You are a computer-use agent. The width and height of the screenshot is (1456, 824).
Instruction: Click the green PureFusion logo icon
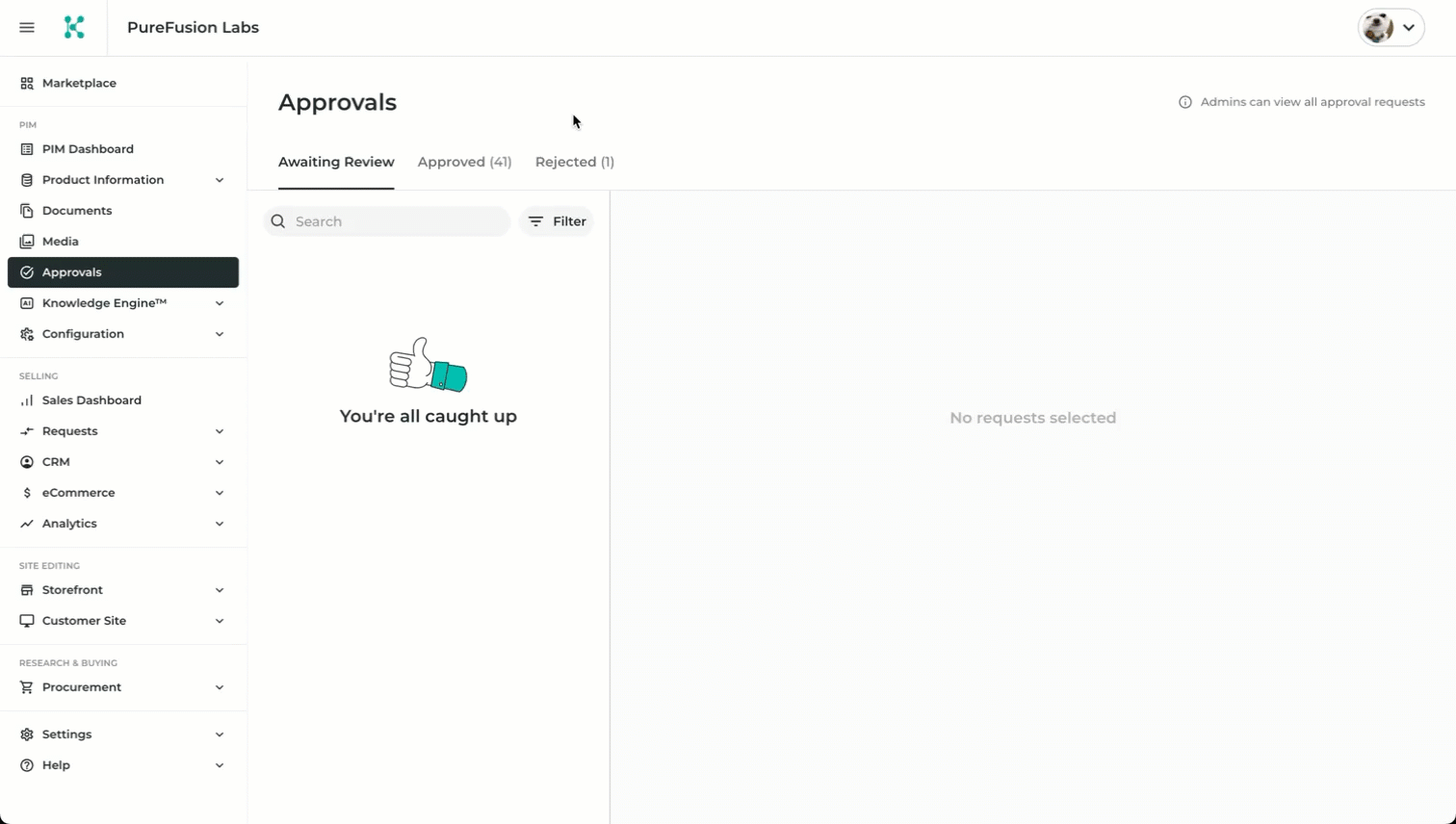pyautogui.click(x=74, y=28)
